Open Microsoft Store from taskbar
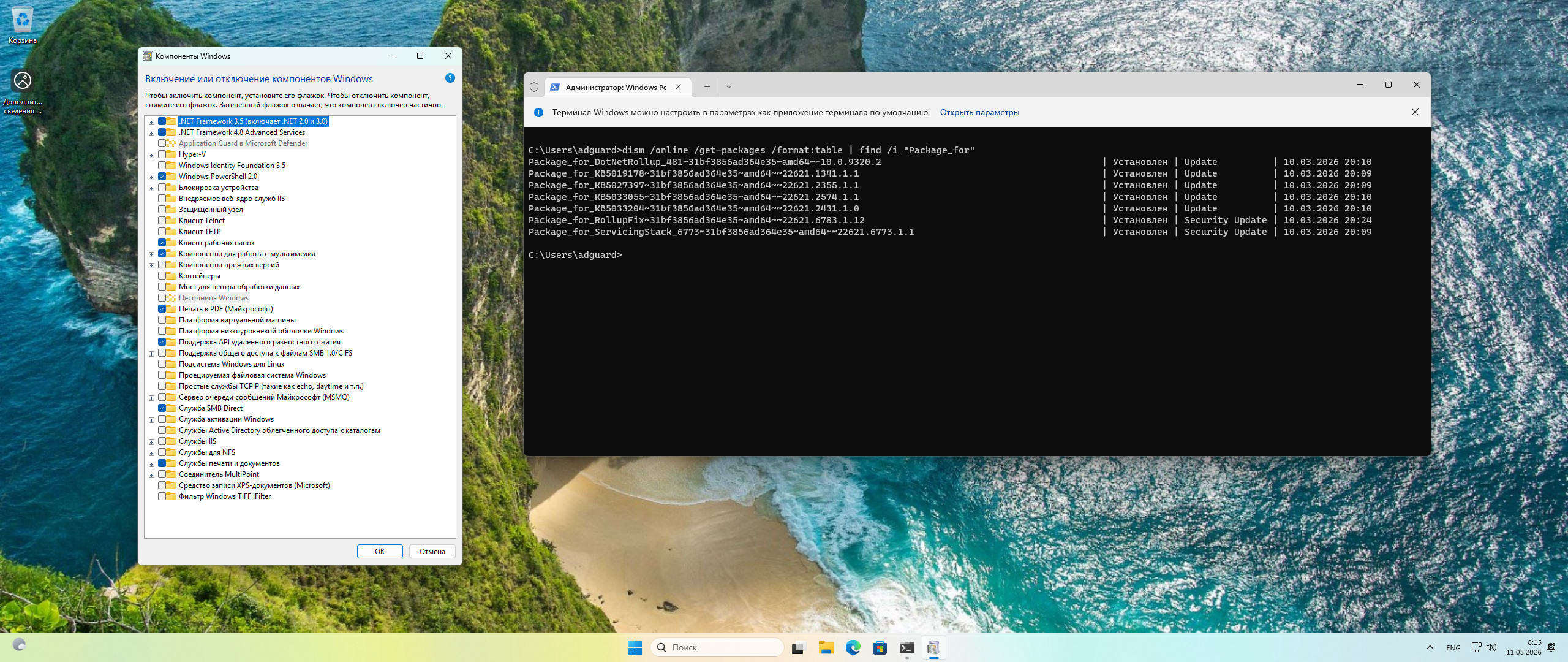 tap(880, 647)
